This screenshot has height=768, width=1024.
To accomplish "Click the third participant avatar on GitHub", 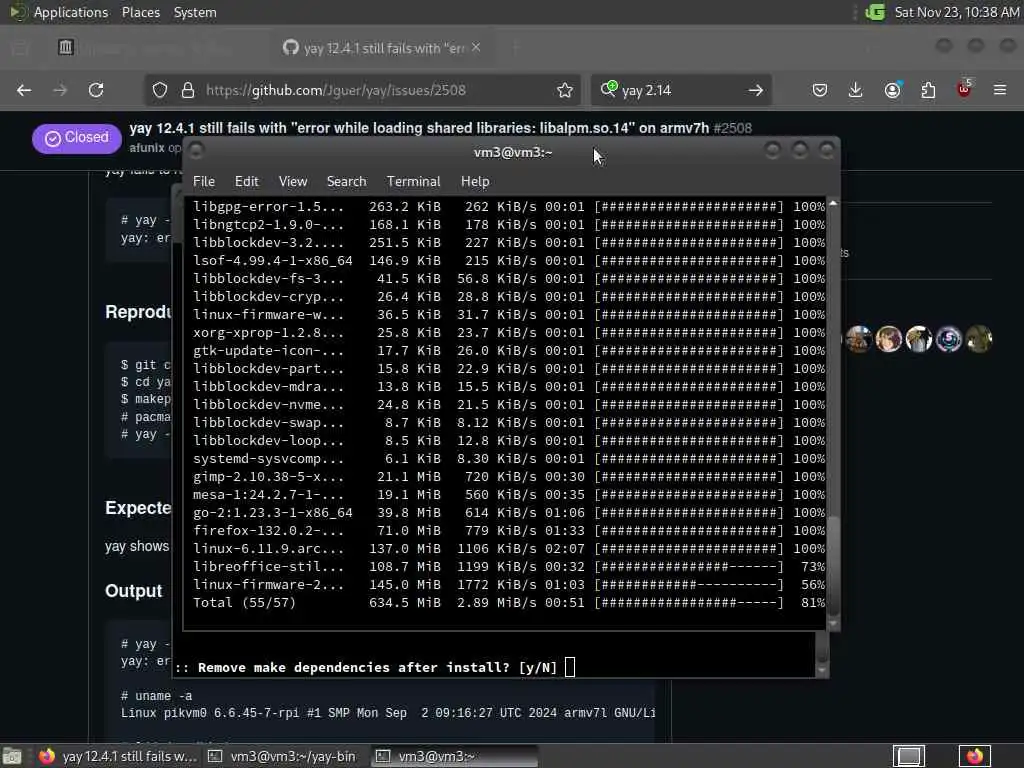I will tap(919, 339).
